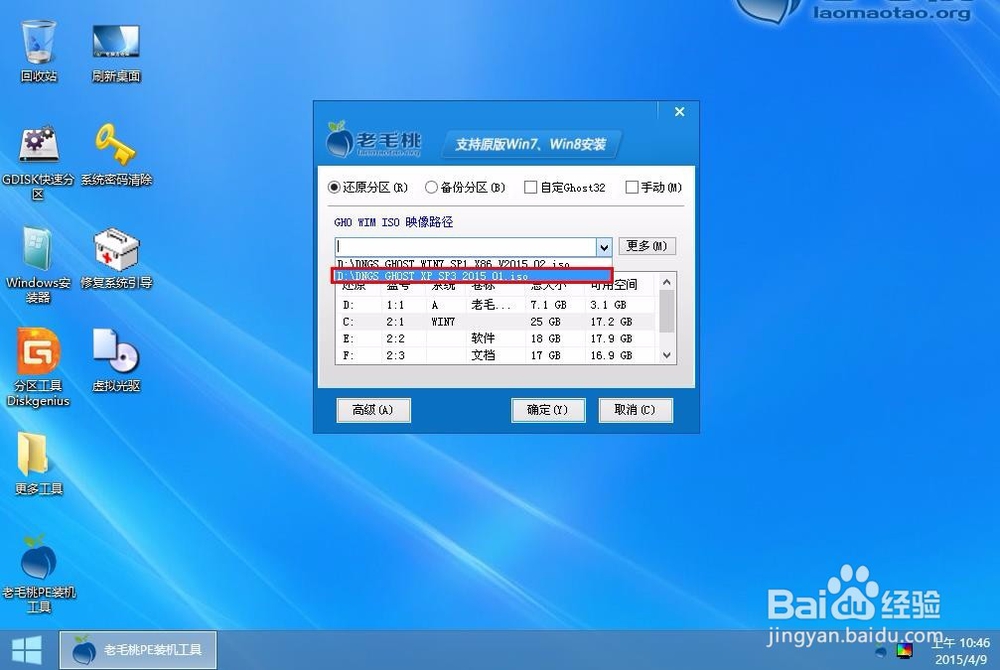Click partition list scroll up arrow
The height and width of the screenshot is (670, 1000).
[666, 282]
